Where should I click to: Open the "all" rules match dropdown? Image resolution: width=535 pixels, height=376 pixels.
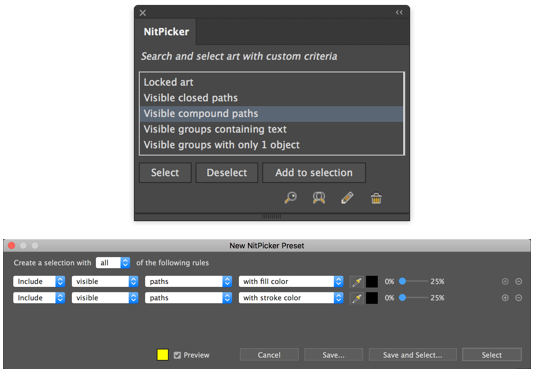point(113,263)
